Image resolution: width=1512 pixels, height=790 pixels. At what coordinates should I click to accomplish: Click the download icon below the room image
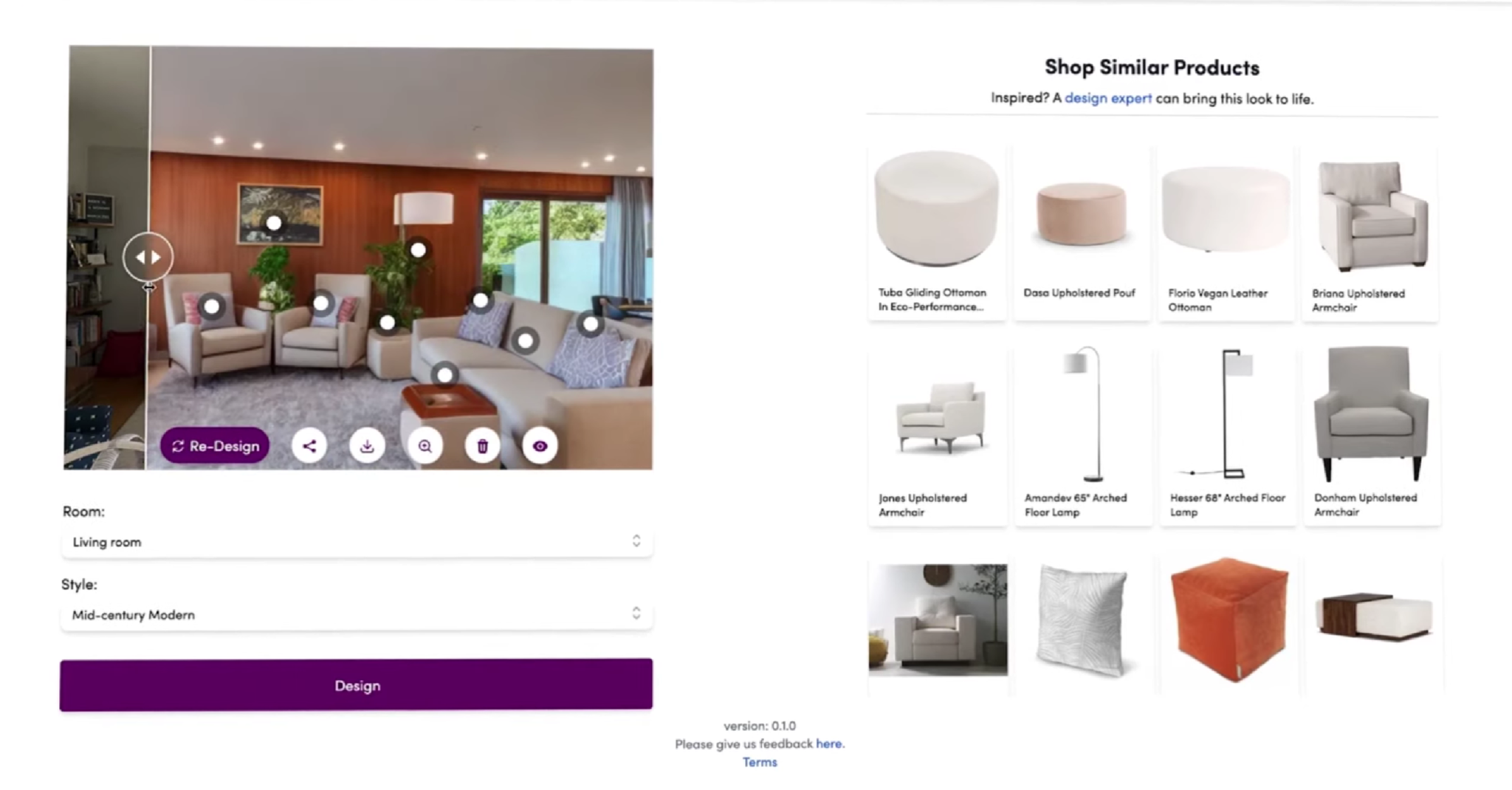point(367,446)
